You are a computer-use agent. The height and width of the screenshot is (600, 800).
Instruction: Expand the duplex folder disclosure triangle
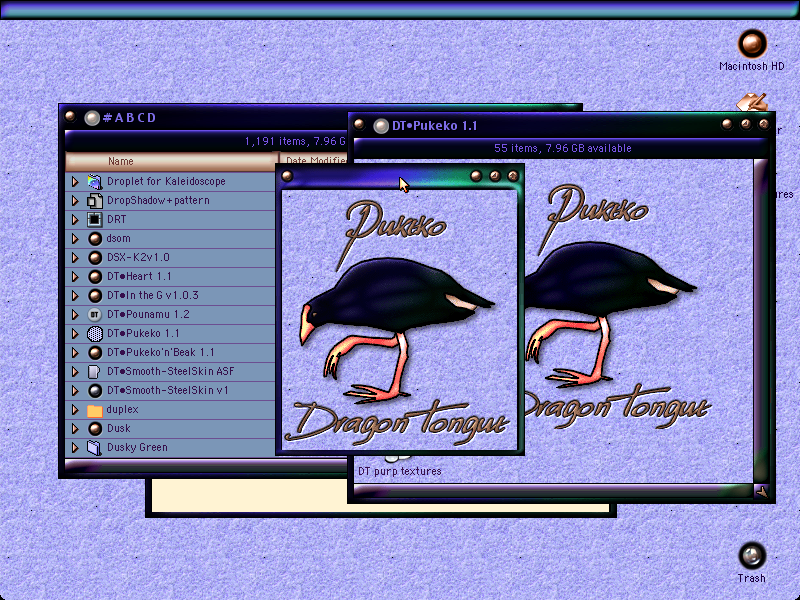pyautogui.click(x=75, y=410)
